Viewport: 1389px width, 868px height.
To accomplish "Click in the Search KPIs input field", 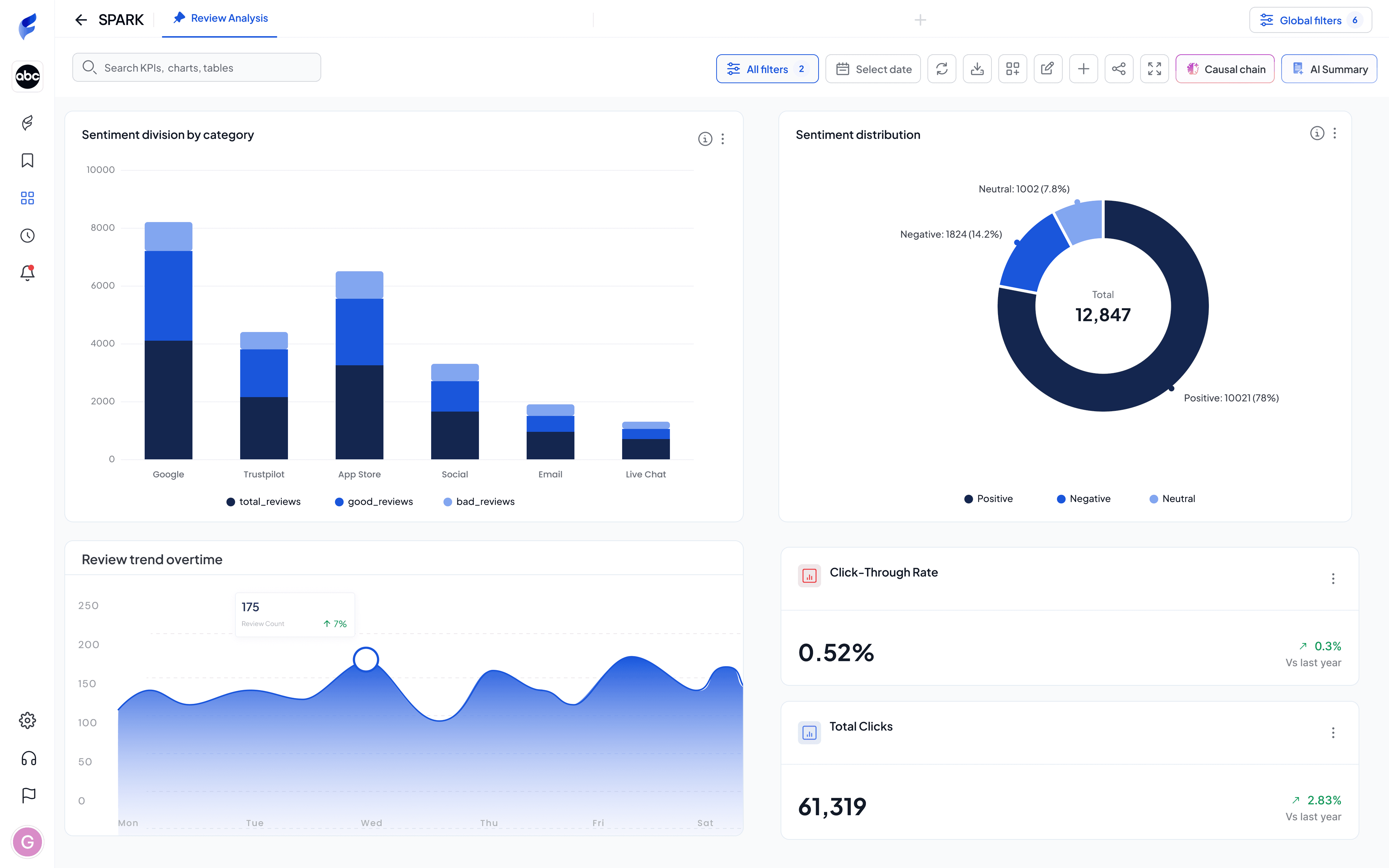I will [x=196, y=68].
